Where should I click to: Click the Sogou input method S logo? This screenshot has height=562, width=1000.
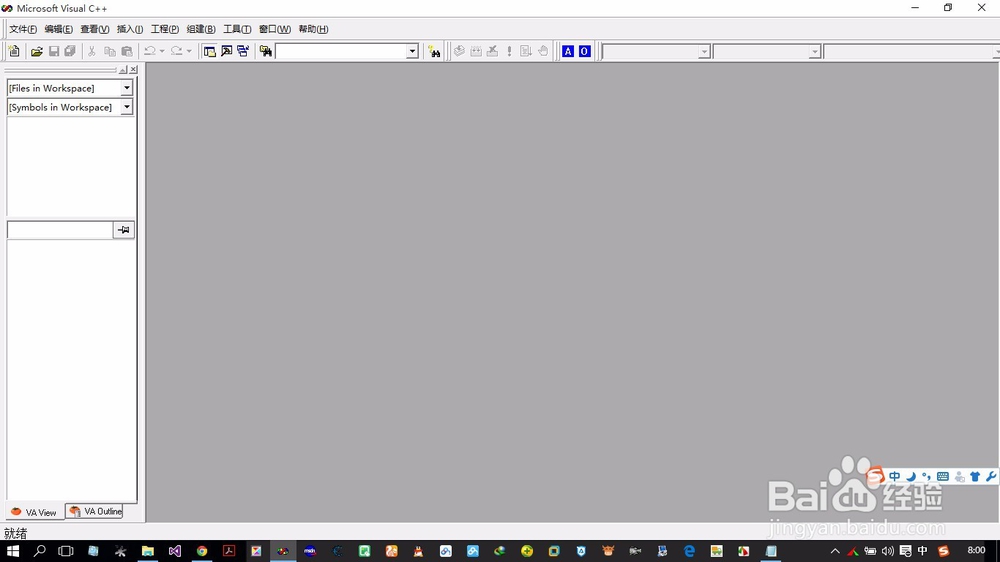876,476
